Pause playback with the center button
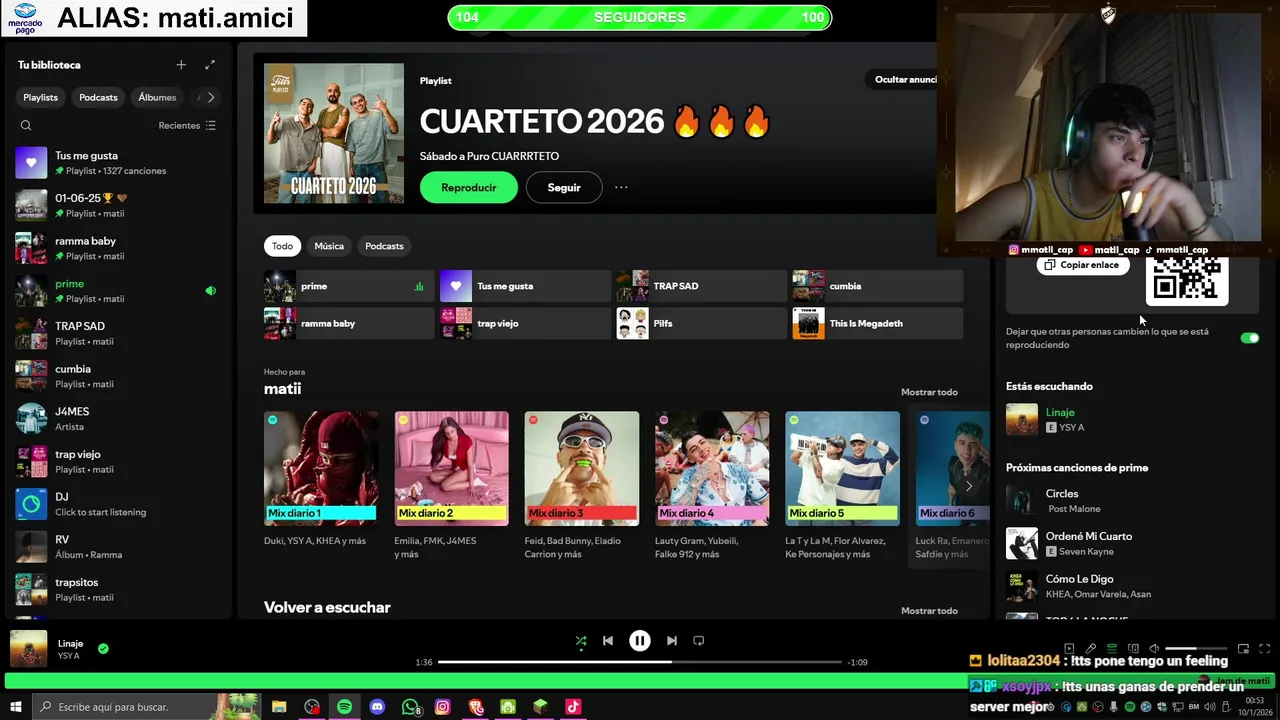1280x720 pixels. coord(640,641)
